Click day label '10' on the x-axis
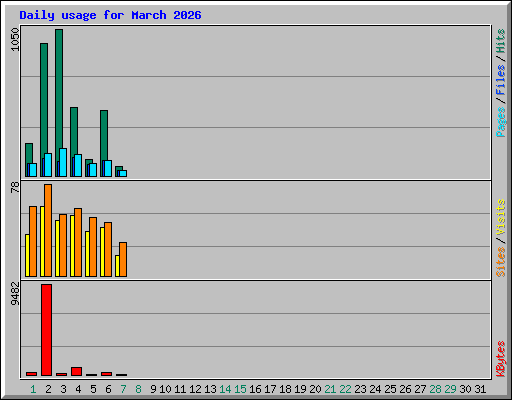The height and width of the screenshot is (400, 512). click(x=165, y=389)
